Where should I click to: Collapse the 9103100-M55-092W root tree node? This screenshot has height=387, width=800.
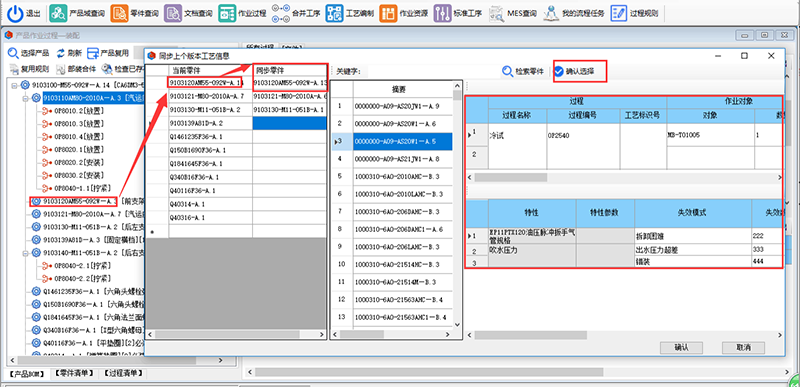14,85
